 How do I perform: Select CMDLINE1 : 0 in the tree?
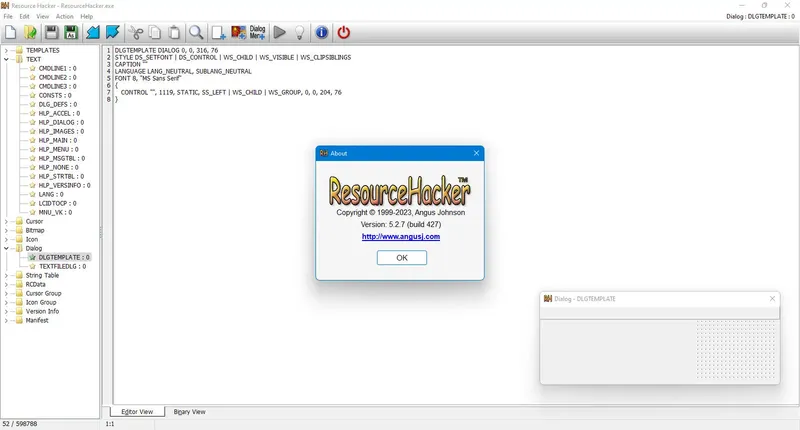(x=57, y=68)
